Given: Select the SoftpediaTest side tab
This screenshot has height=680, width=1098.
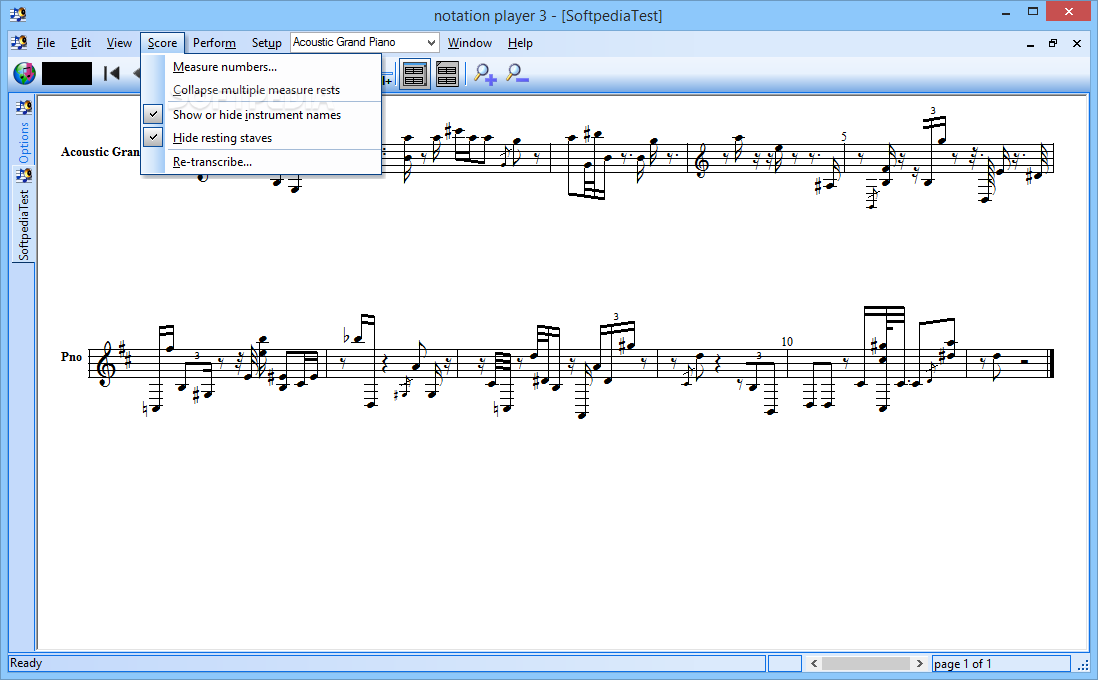Looking at the screenshot, I should pos(24,214).
